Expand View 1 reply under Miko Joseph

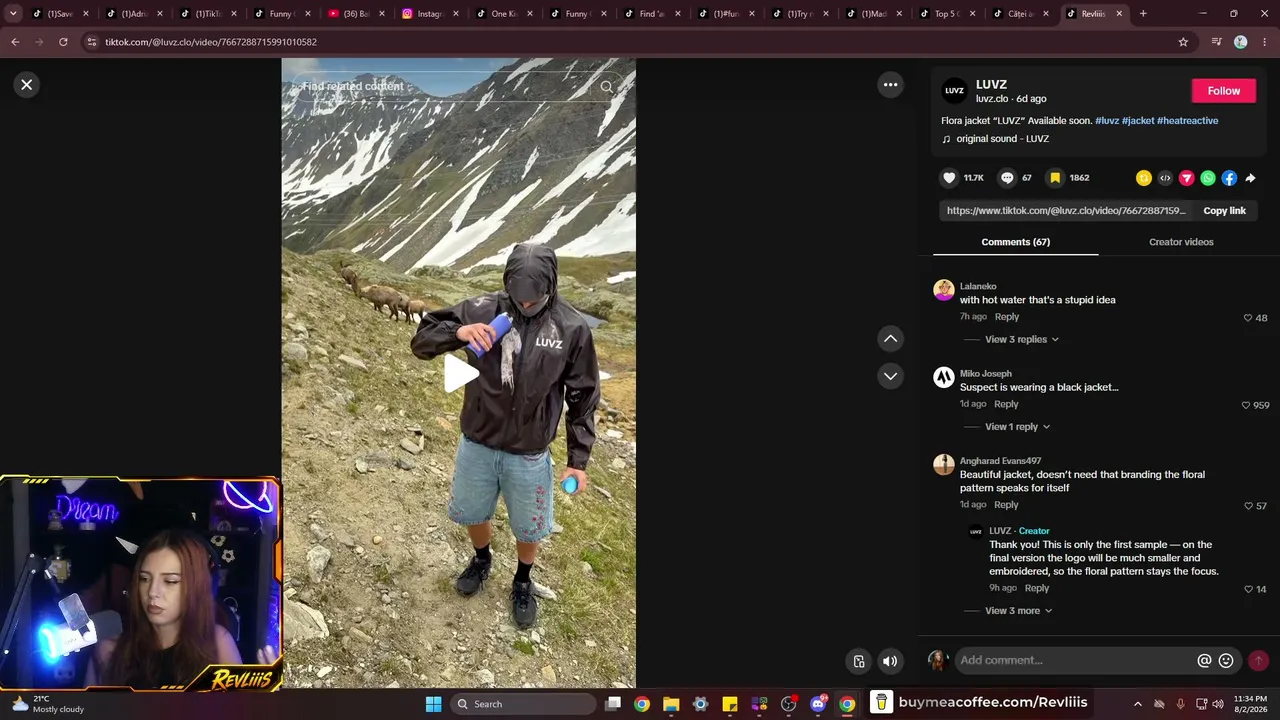pyautogui.click(x=1017, y=427)
